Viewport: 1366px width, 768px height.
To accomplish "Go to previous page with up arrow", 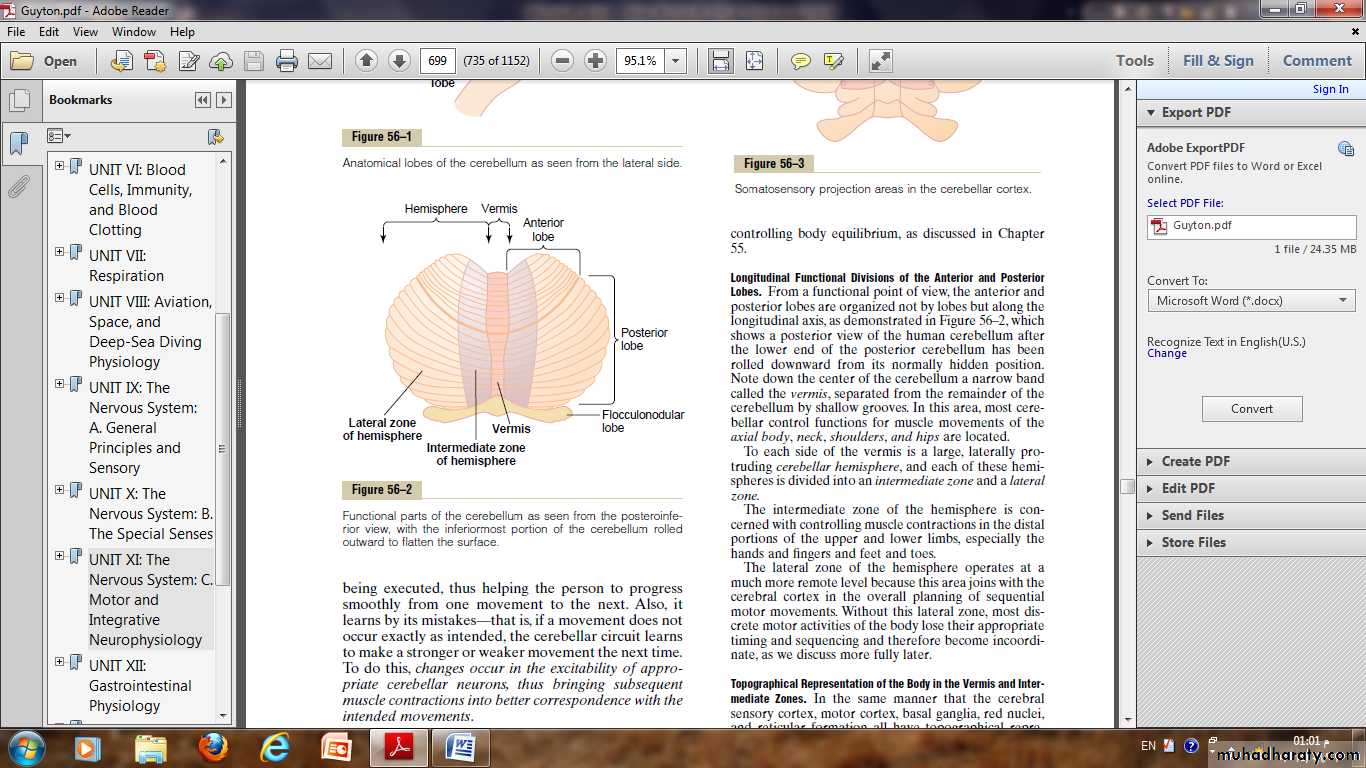I will [x=366, y=61].
